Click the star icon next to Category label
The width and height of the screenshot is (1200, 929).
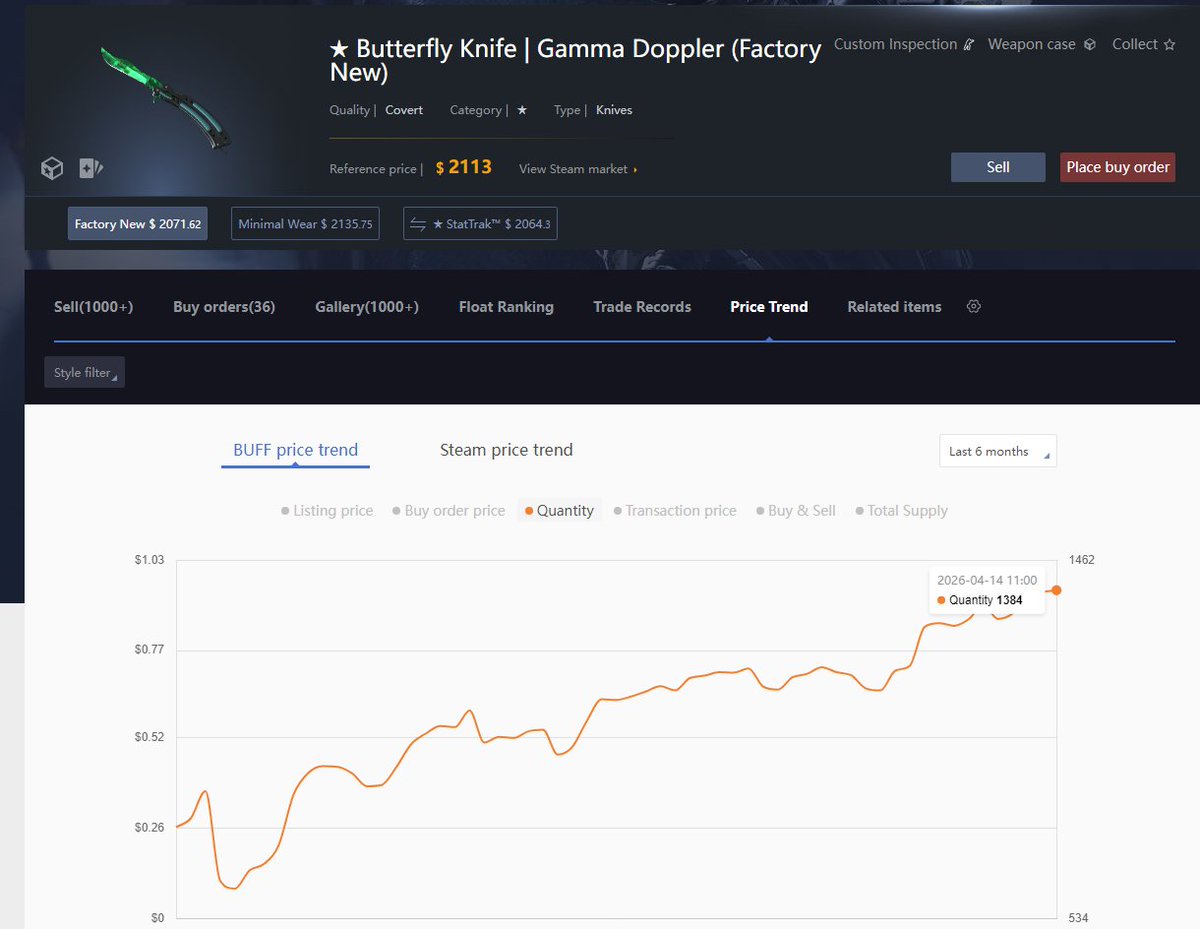[x=521, y=110]
